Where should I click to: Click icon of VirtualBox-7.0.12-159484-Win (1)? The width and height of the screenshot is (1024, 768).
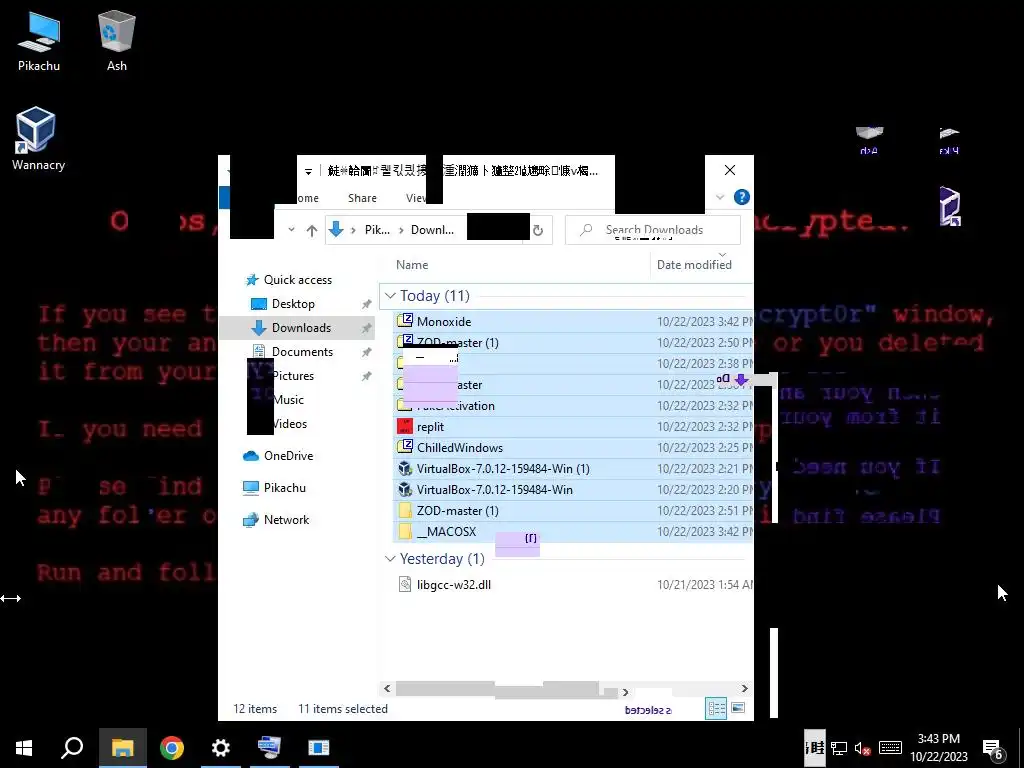405,468
